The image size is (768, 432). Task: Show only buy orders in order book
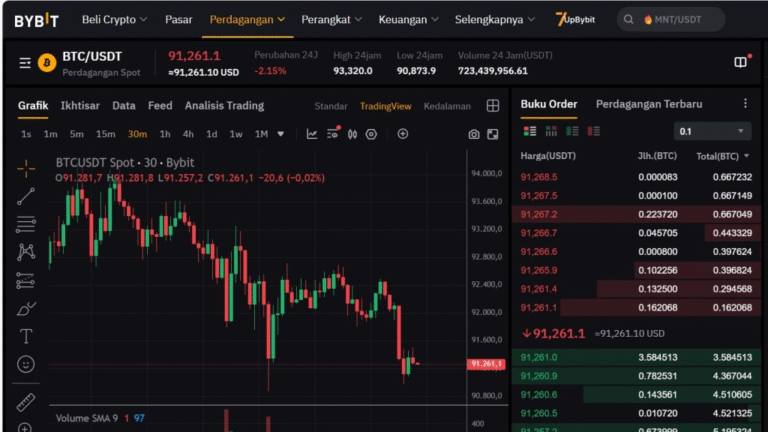[x=573, y=131]
